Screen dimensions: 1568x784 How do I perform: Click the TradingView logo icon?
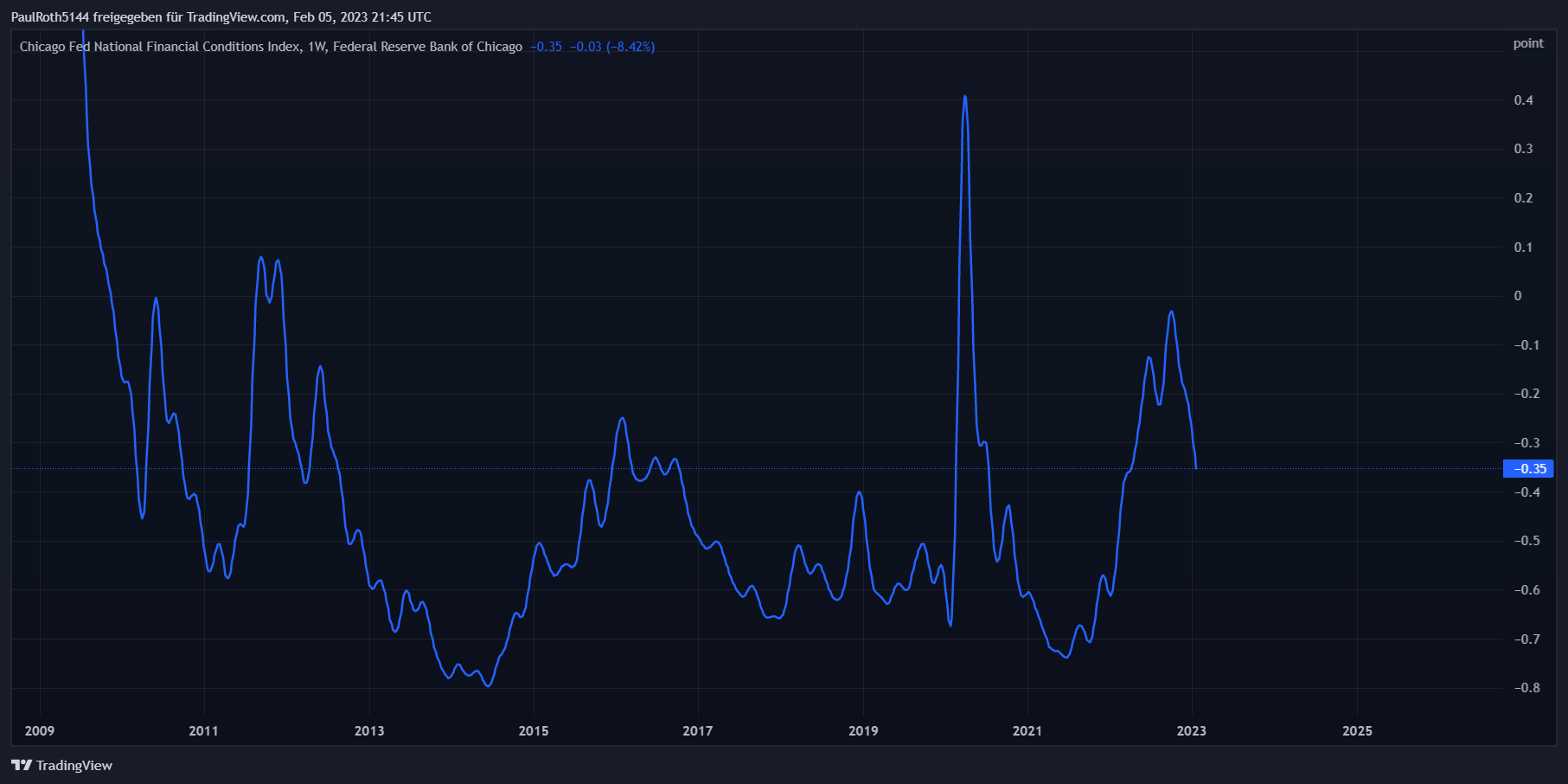click(x=22, y=765)
